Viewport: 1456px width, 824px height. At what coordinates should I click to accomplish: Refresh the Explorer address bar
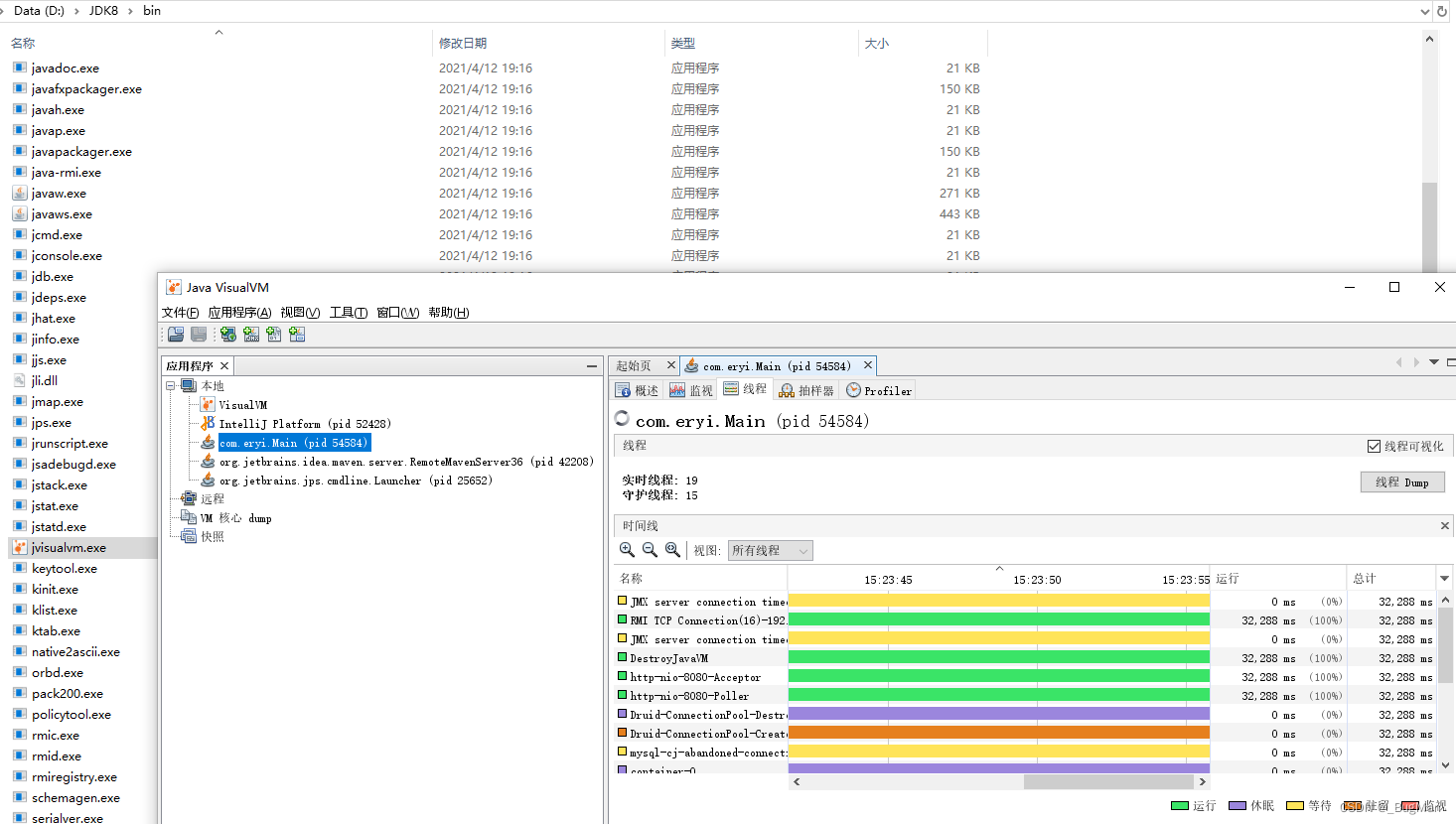[1442, 11]
